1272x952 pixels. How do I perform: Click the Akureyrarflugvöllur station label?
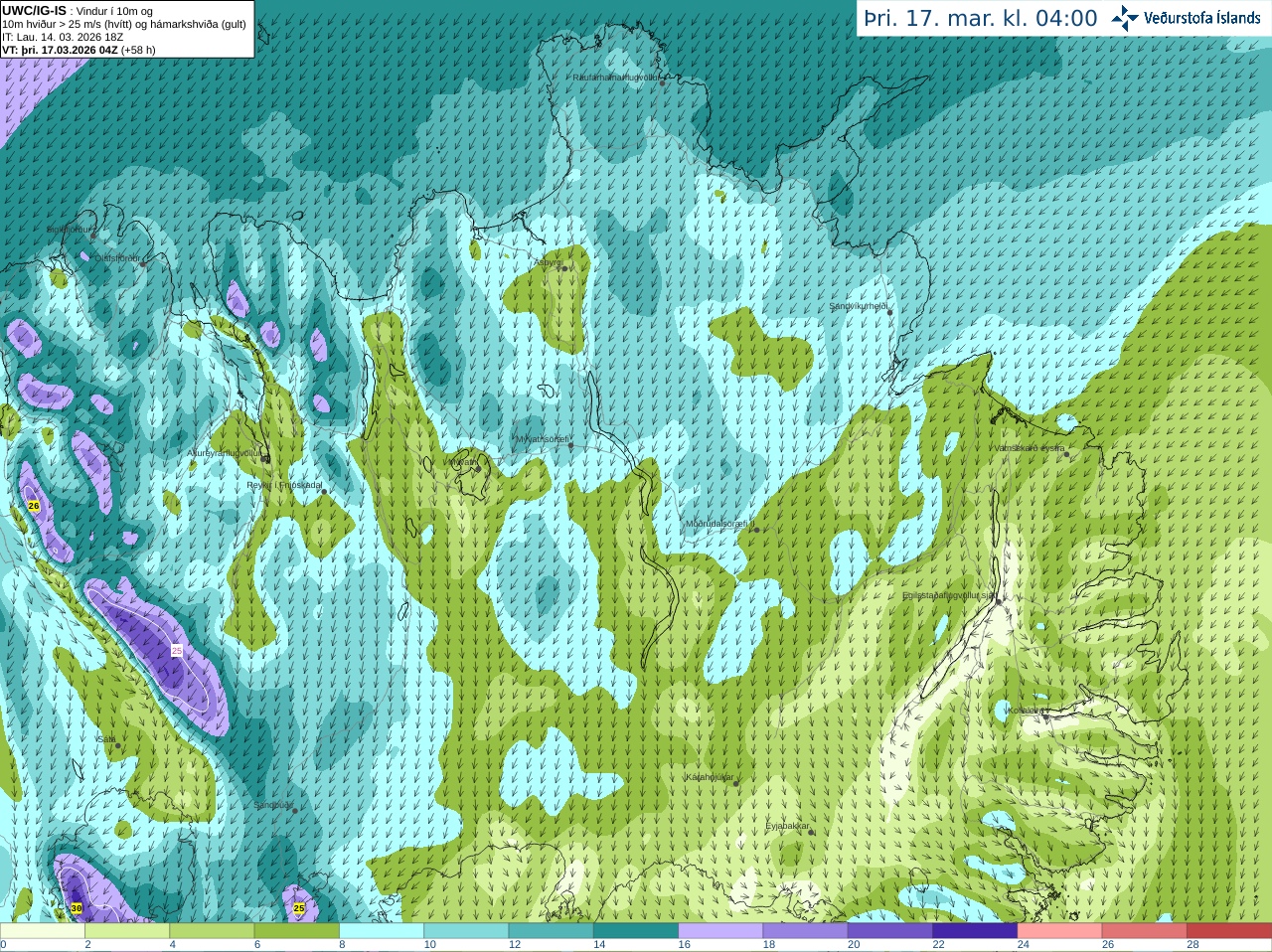[225, 452]
